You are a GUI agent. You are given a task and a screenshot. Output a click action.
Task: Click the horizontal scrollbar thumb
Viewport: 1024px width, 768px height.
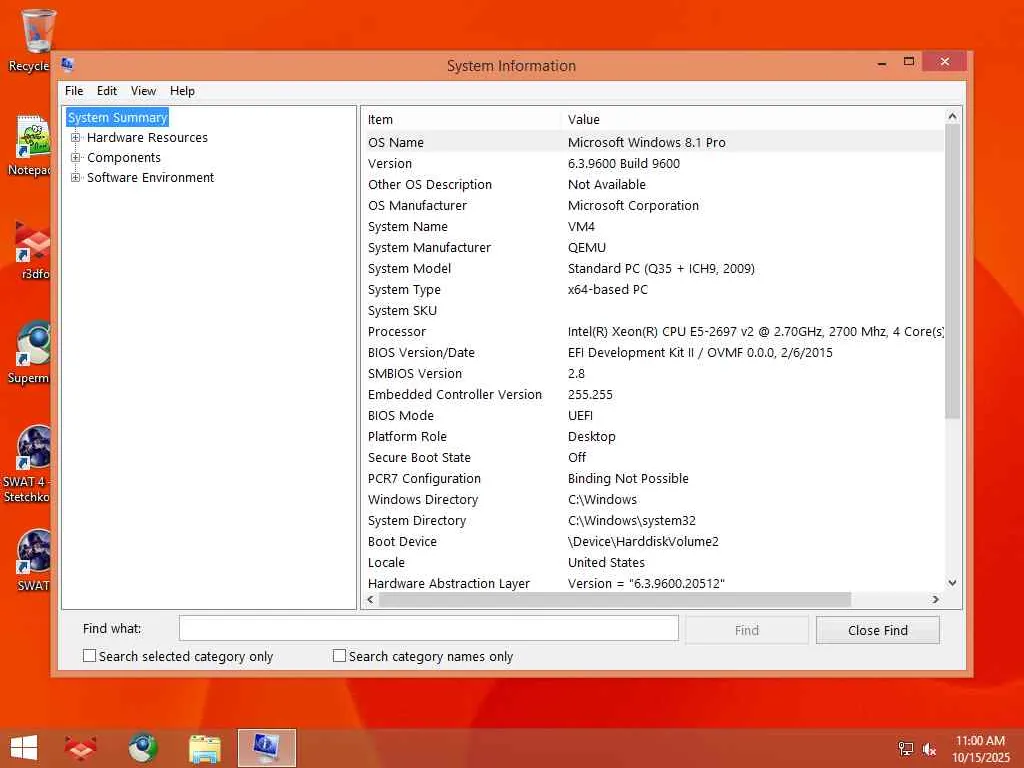pyautogui.click(x=615, y=600)
